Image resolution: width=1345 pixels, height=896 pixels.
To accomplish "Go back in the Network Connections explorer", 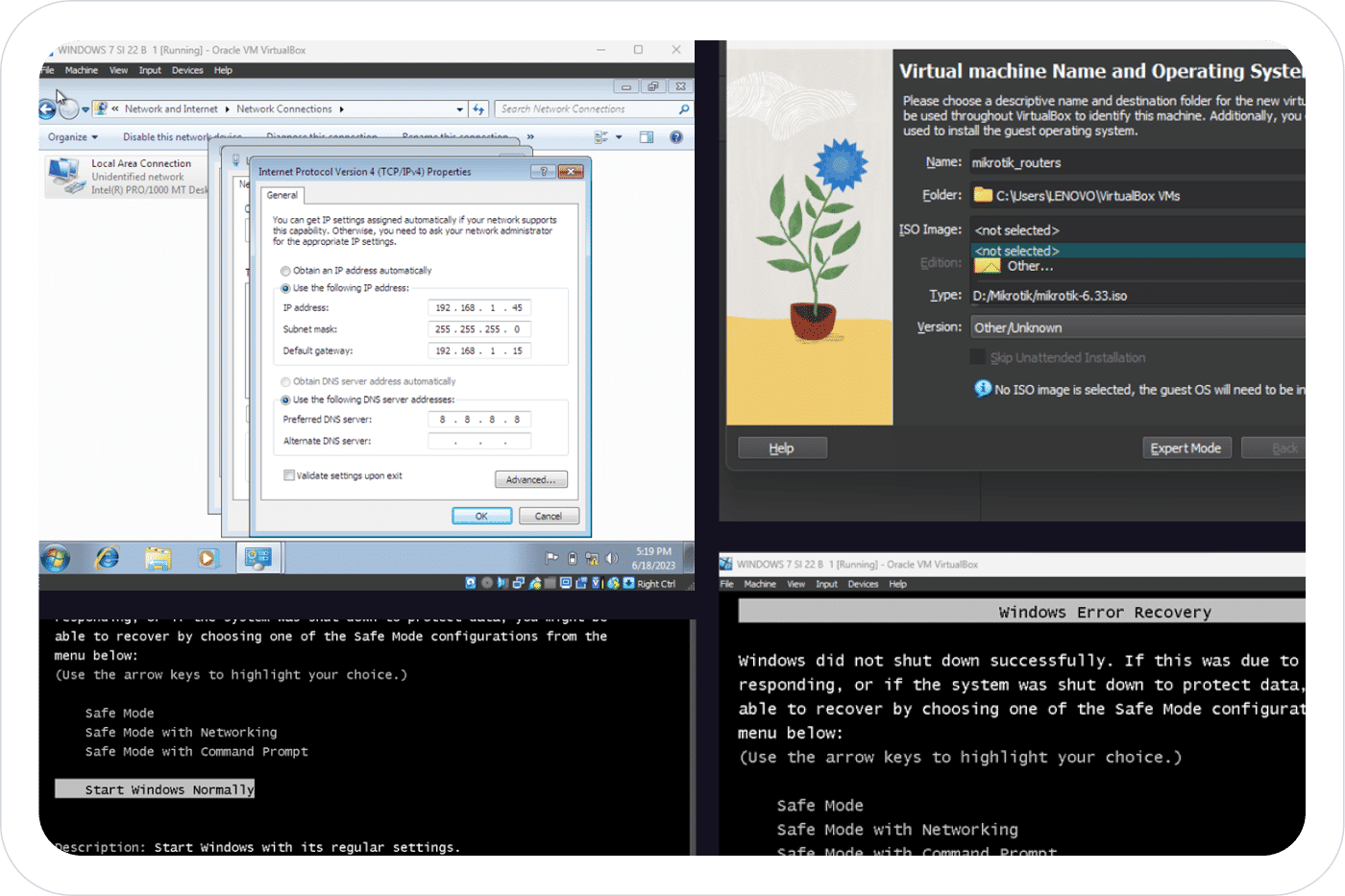I will click(45, 109).
